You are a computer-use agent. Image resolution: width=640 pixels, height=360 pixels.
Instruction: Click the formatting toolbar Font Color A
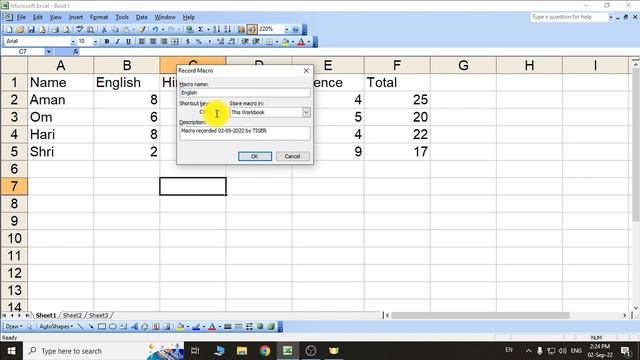click(301, 41)
